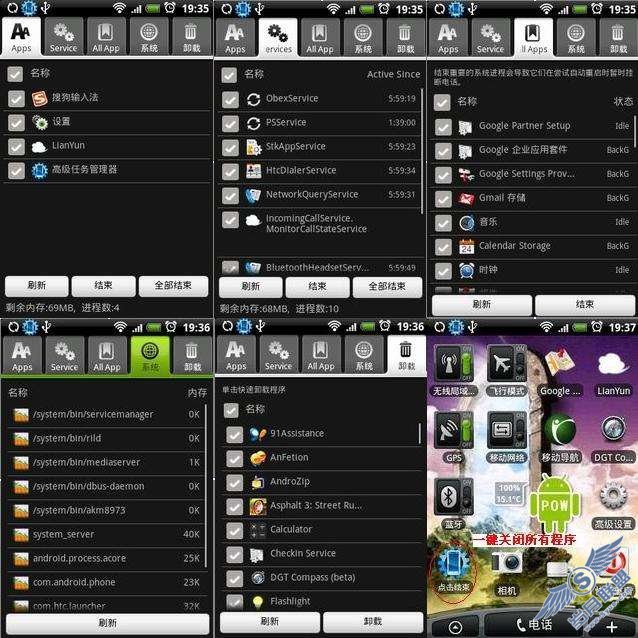Tap the NetworkQueryService icon
The height and width of the screenshot is (638, 638).
[253, 195]
